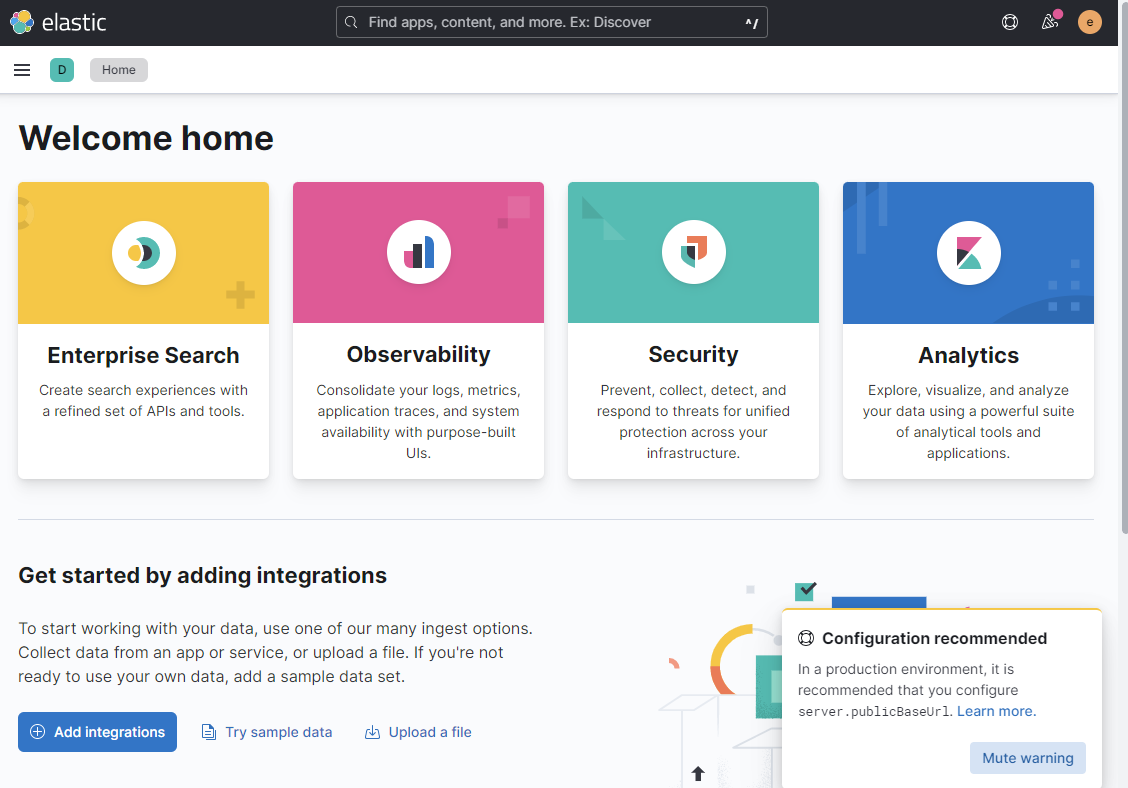
Task: Click the server.publicBaseUrl code text
Action: pyautogui.click(x=873, y=712)
